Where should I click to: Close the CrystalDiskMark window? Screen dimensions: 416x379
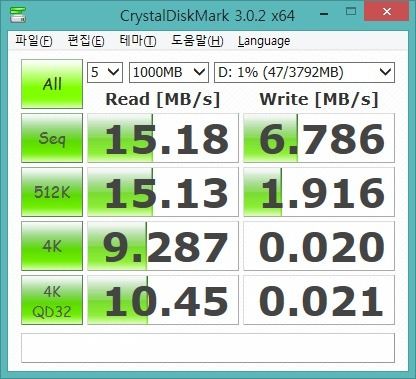387,11
